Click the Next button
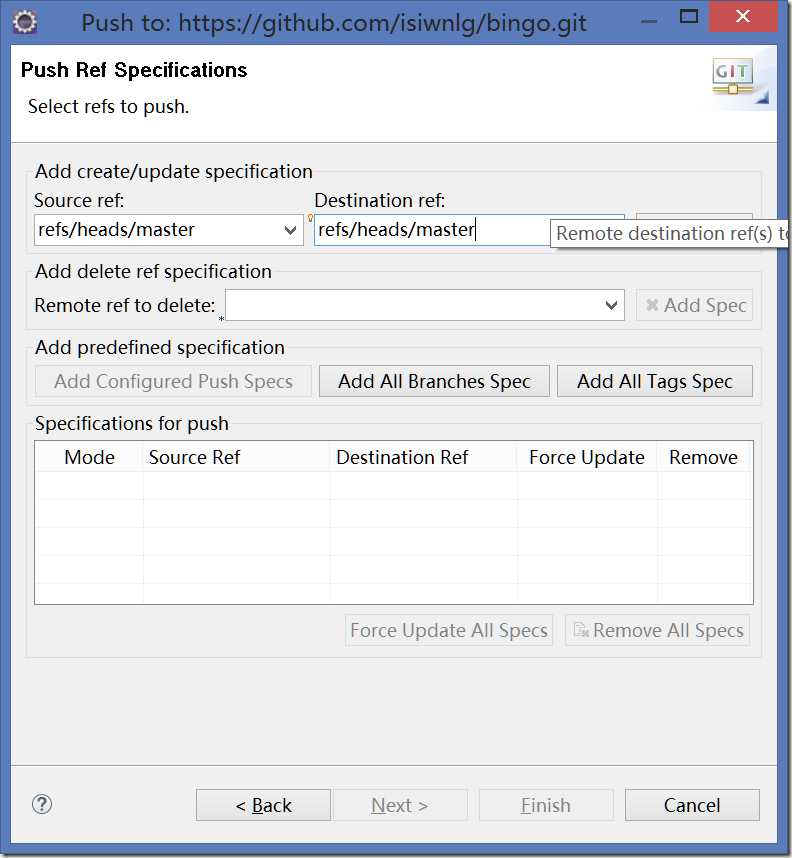 [x=399, y=805]
